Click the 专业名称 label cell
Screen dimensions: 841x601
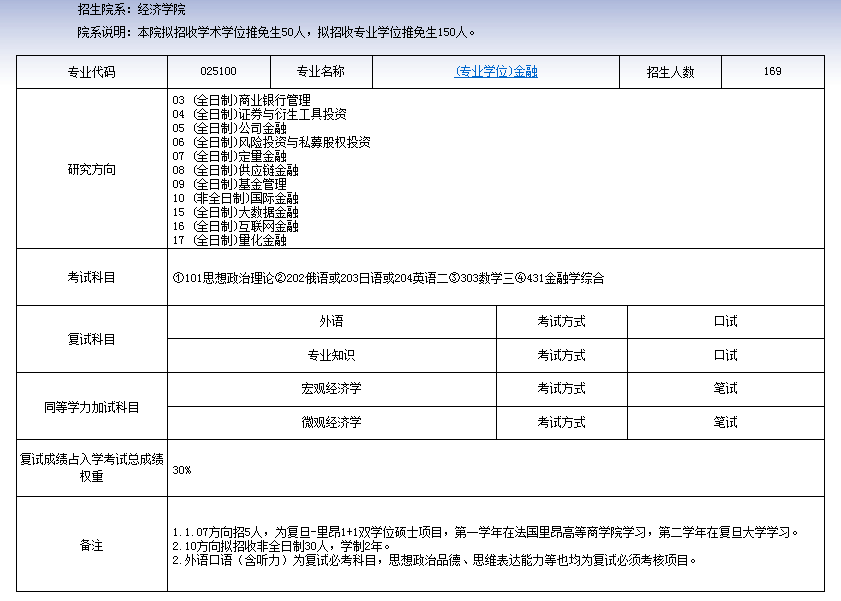(320, 71)
